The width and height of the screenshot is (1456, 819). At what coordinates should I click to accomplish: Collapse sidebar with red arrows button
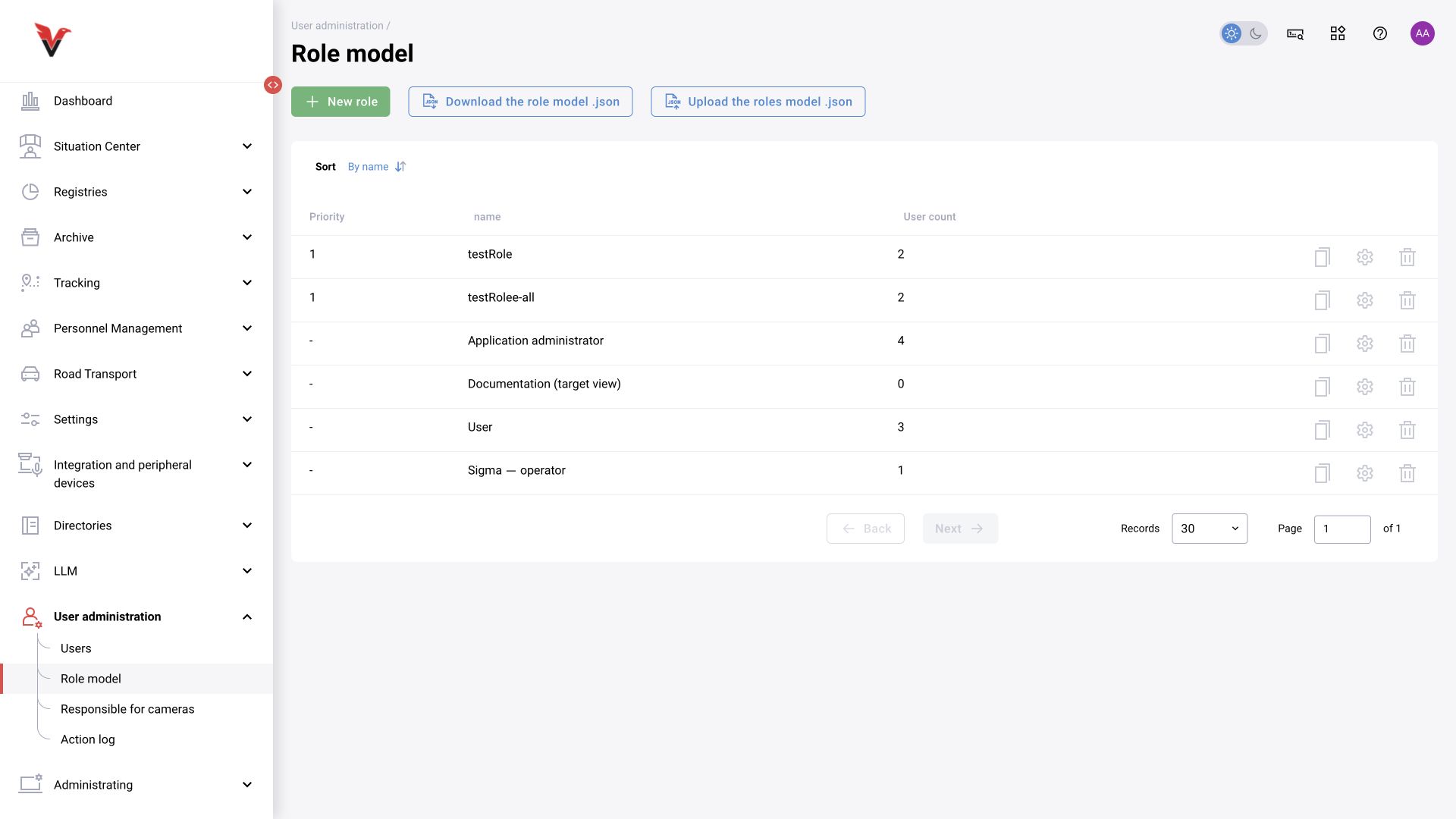tap(273, 85)
